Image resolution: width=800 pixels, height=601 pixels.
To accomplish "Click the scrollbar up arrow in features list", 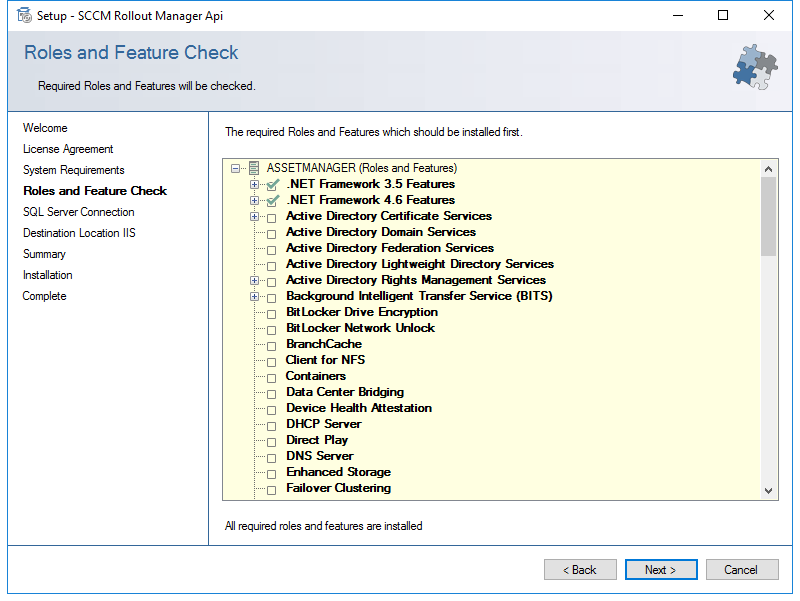I will click(768, 168).
